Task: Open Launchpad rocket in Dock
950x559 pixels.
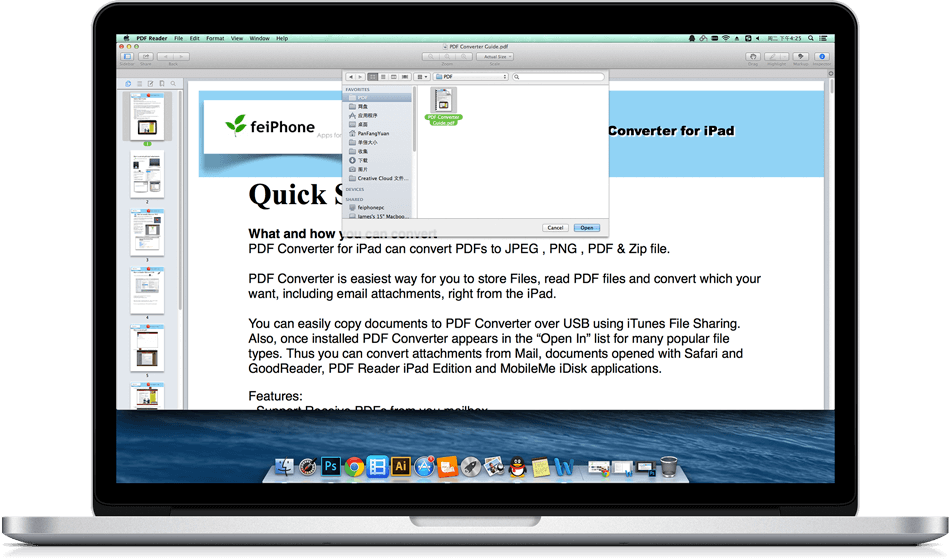Action: coord(470,467)
